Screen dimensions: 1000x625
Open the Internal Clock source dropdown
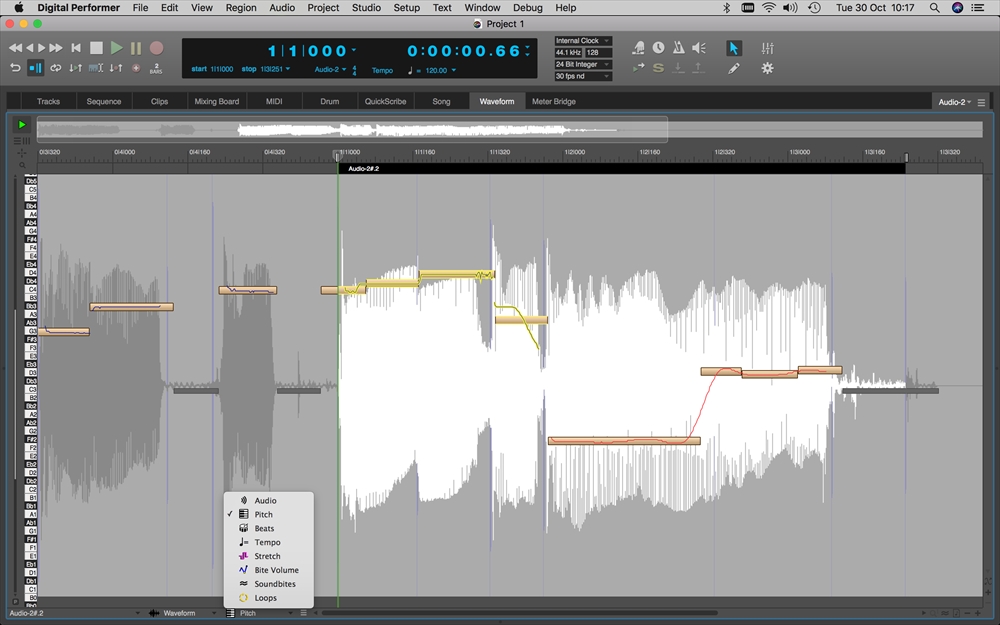[583, 41]
